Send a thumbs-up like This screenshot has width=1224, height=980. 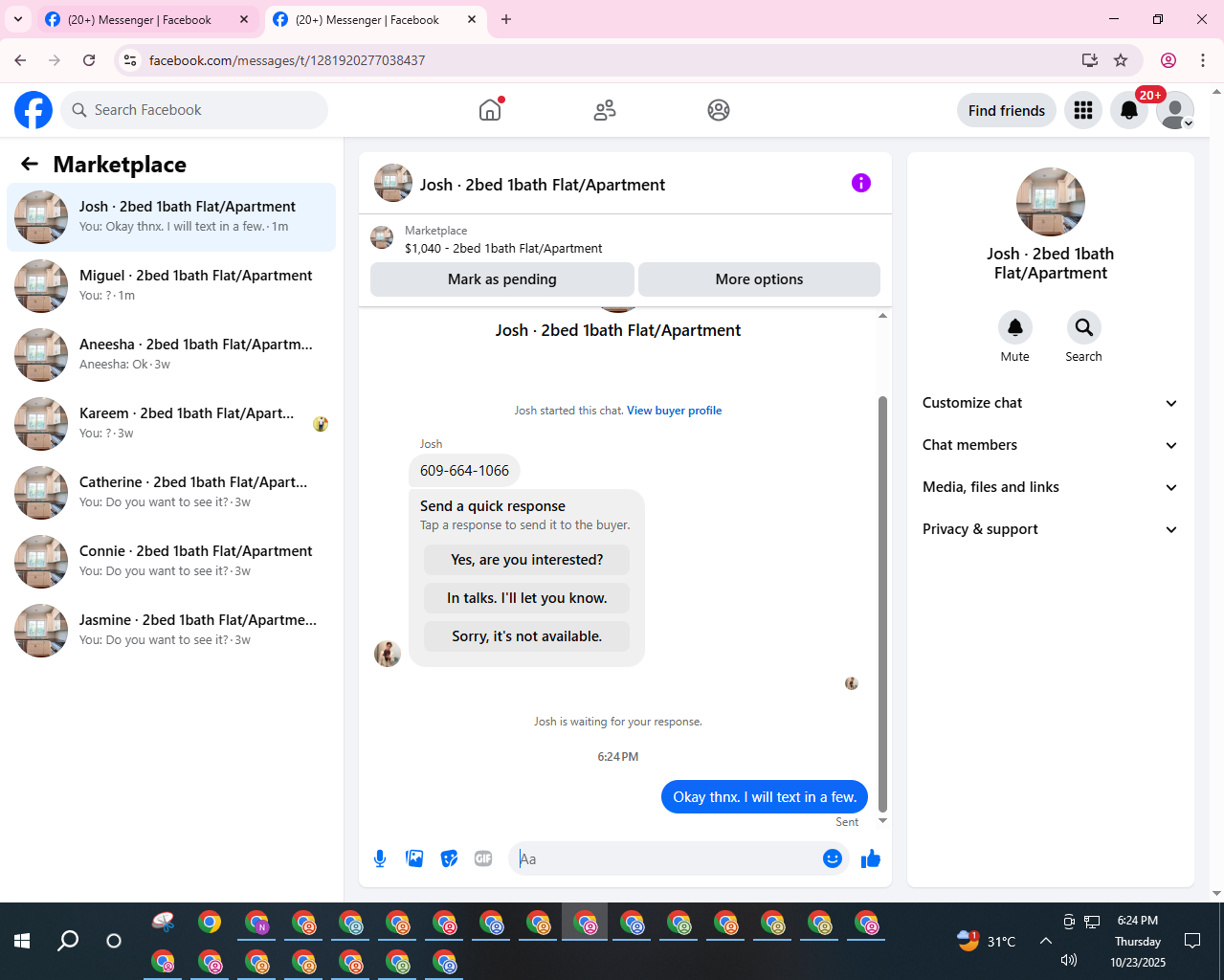(x=870, y=858)
